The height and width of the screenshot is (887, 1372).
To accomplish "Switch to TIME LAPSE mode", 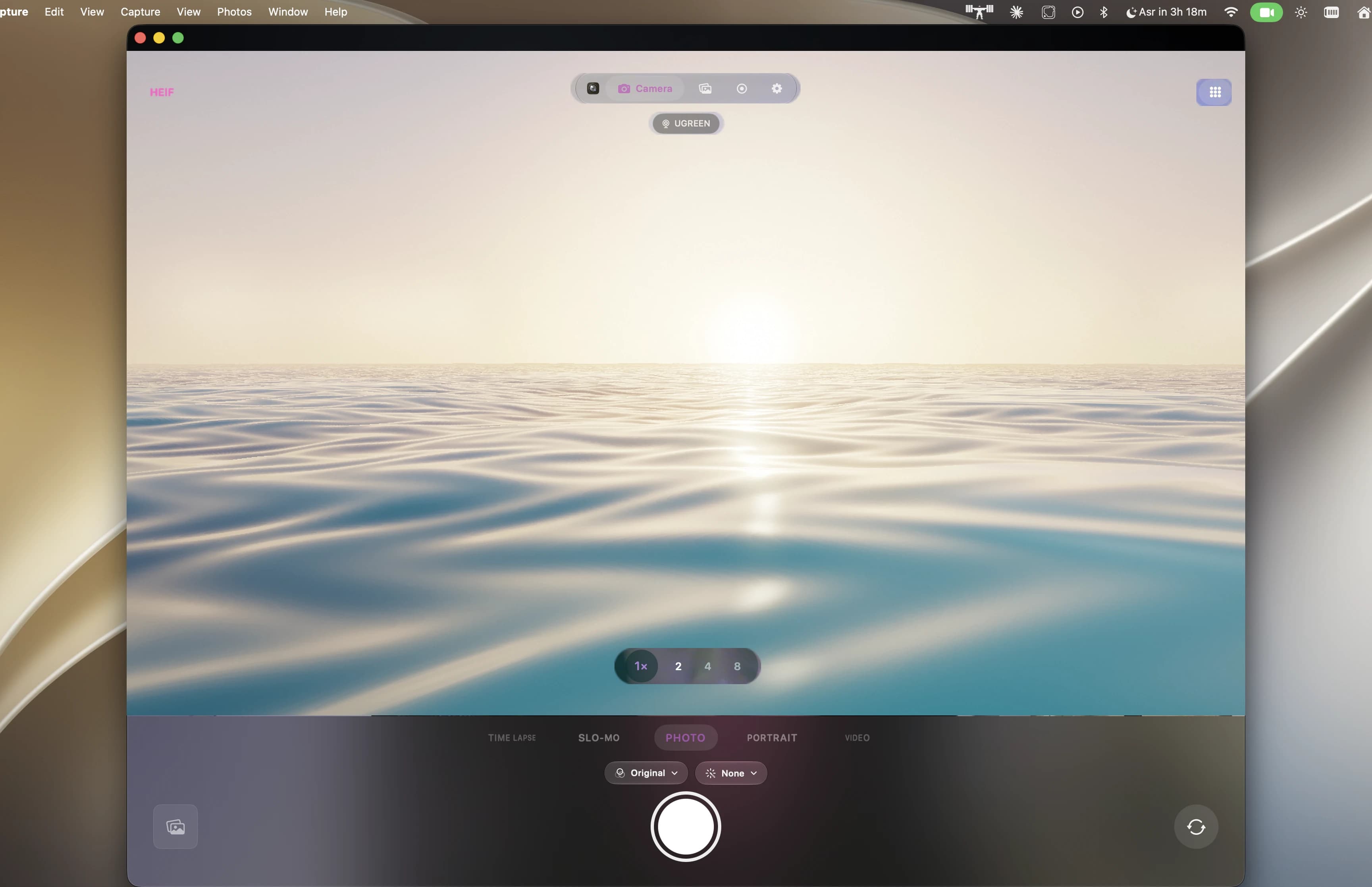I will tap(512, 738).
